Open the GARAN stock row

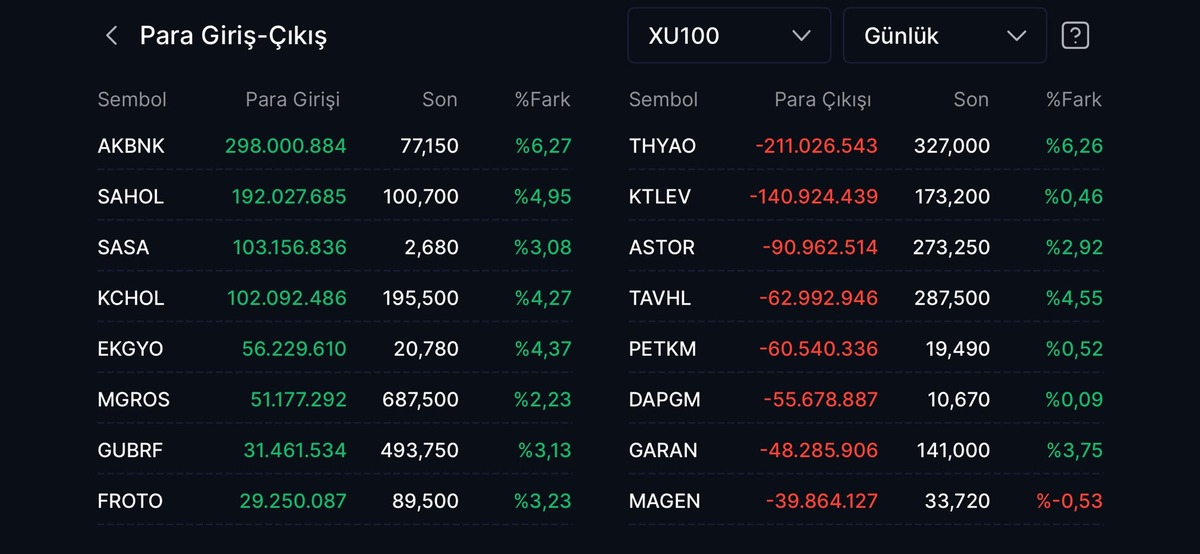pos(866,450)
